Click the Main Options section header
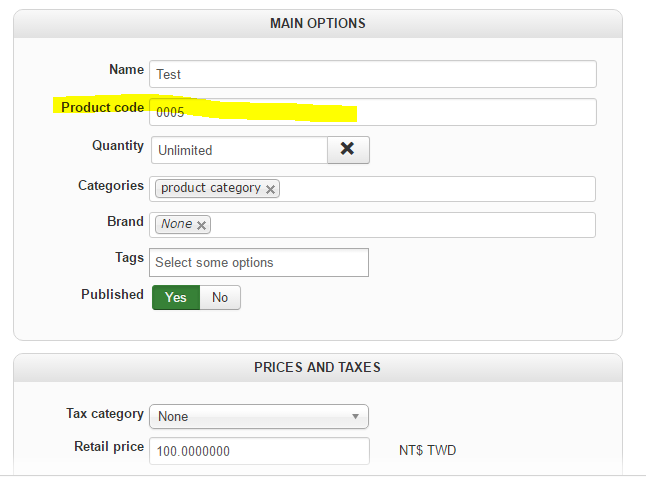 tap(318, 23)
